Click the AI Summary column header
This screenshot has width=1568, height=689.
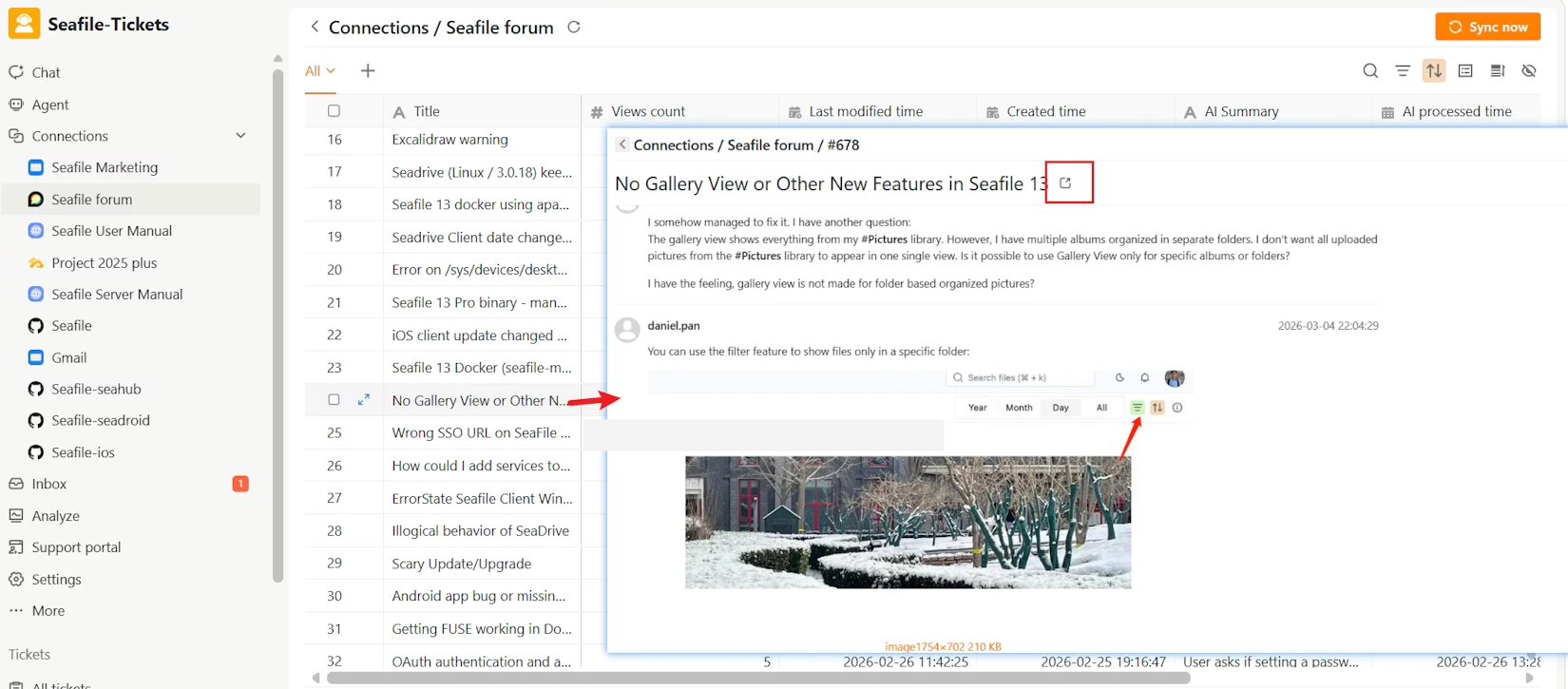(1272, 111)
